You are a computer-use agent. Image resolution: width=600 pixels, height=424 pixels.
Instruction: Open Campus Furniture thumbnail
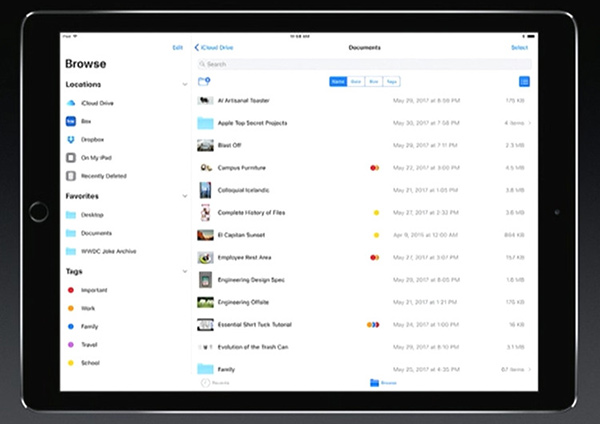(205, 168)
